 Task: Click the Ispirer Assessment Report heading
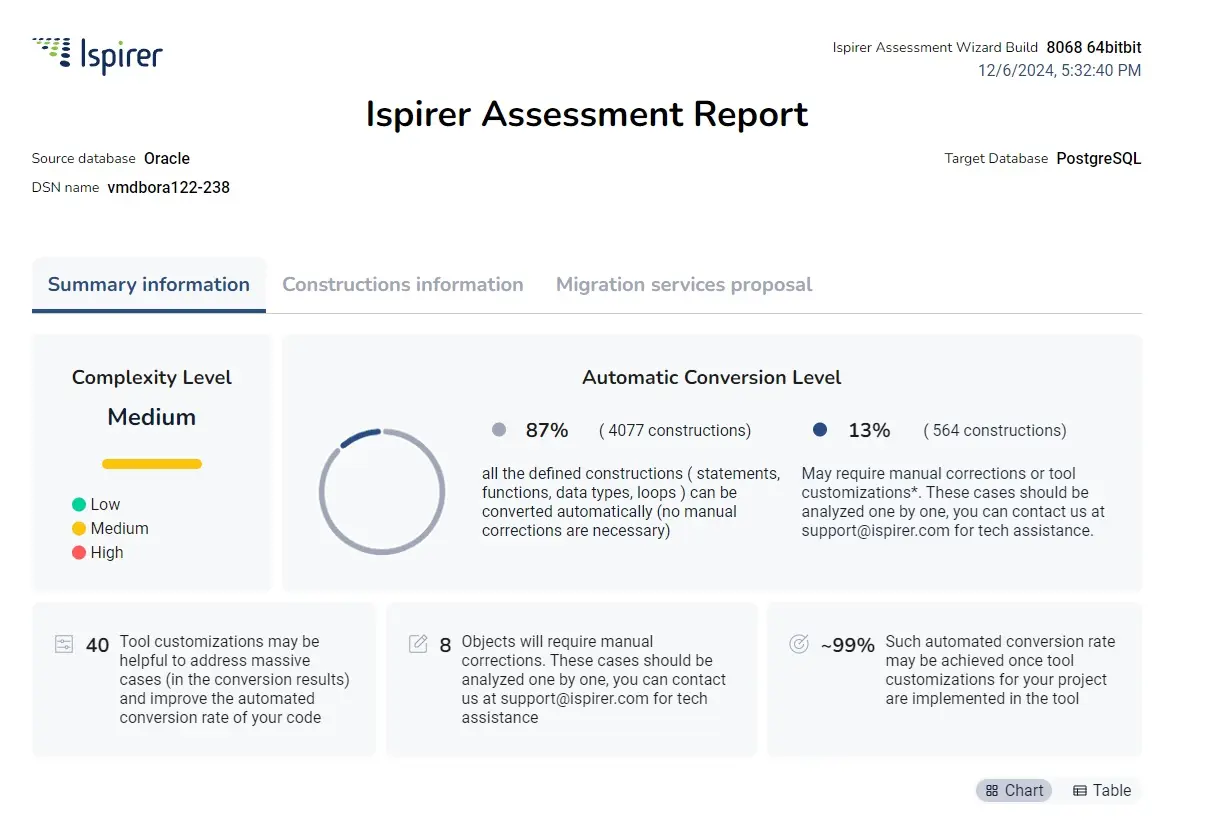point(587,114)
